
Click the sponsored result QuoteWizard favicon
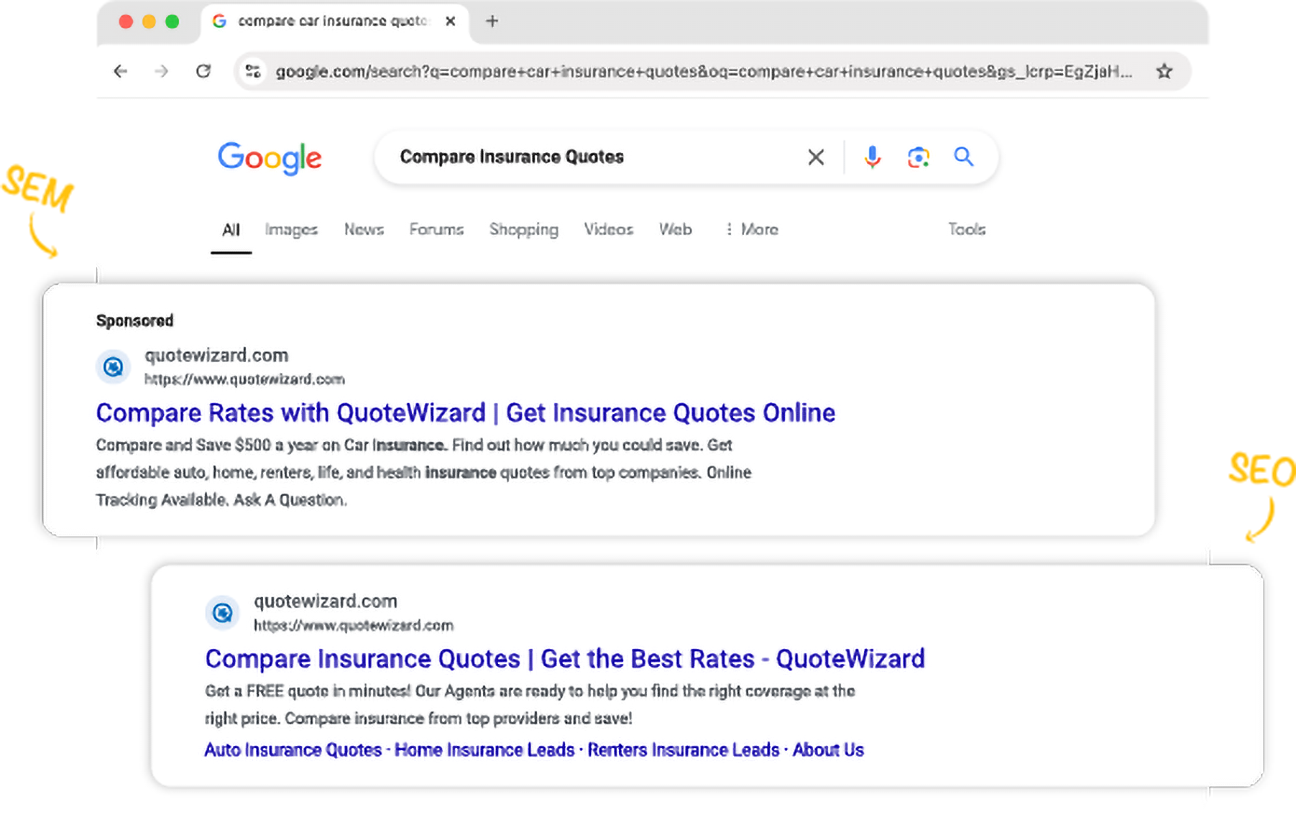pyautogui.click(x=114, y=367)
